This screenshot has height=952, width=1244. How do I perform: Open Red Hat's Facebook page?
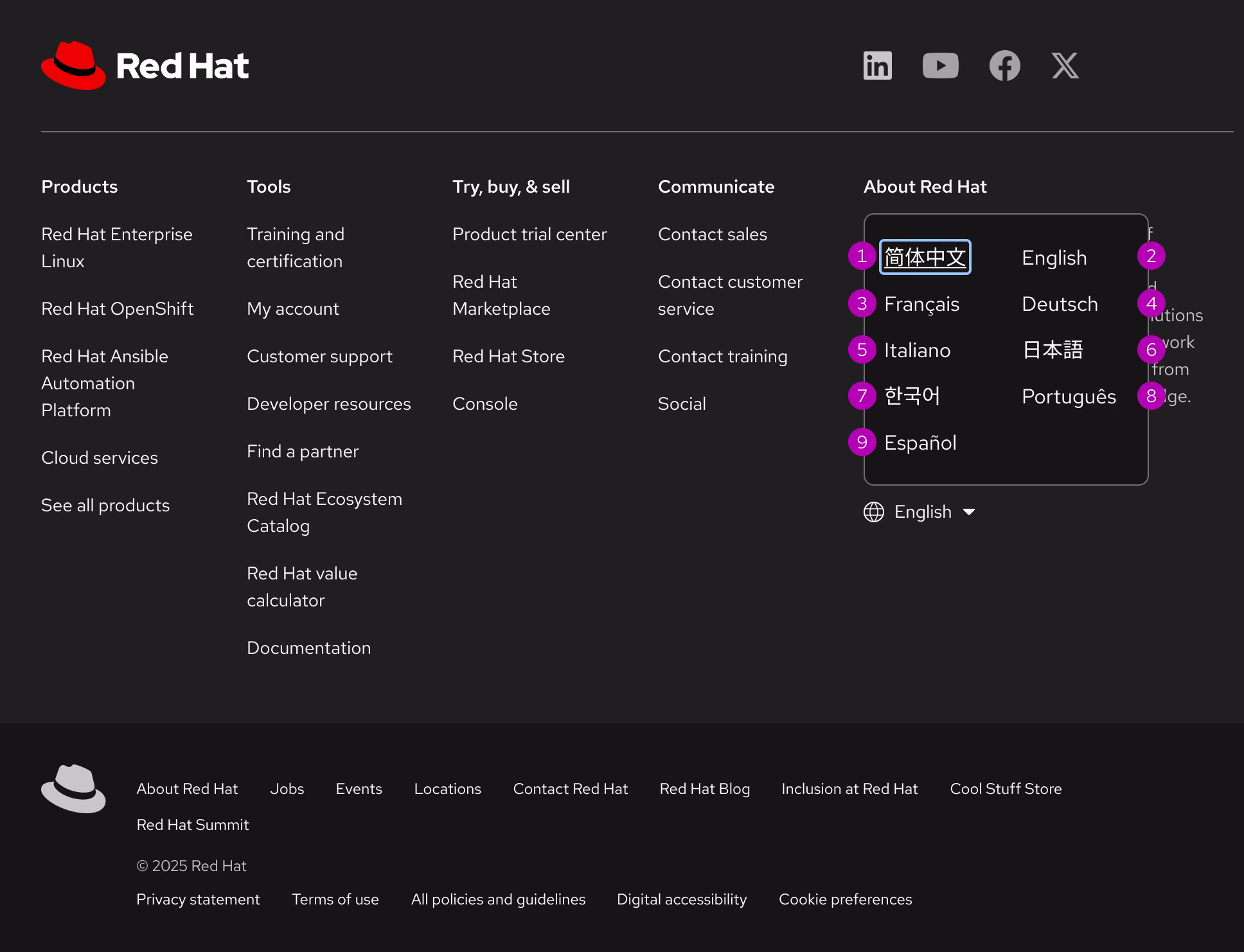click(1005, 65)
